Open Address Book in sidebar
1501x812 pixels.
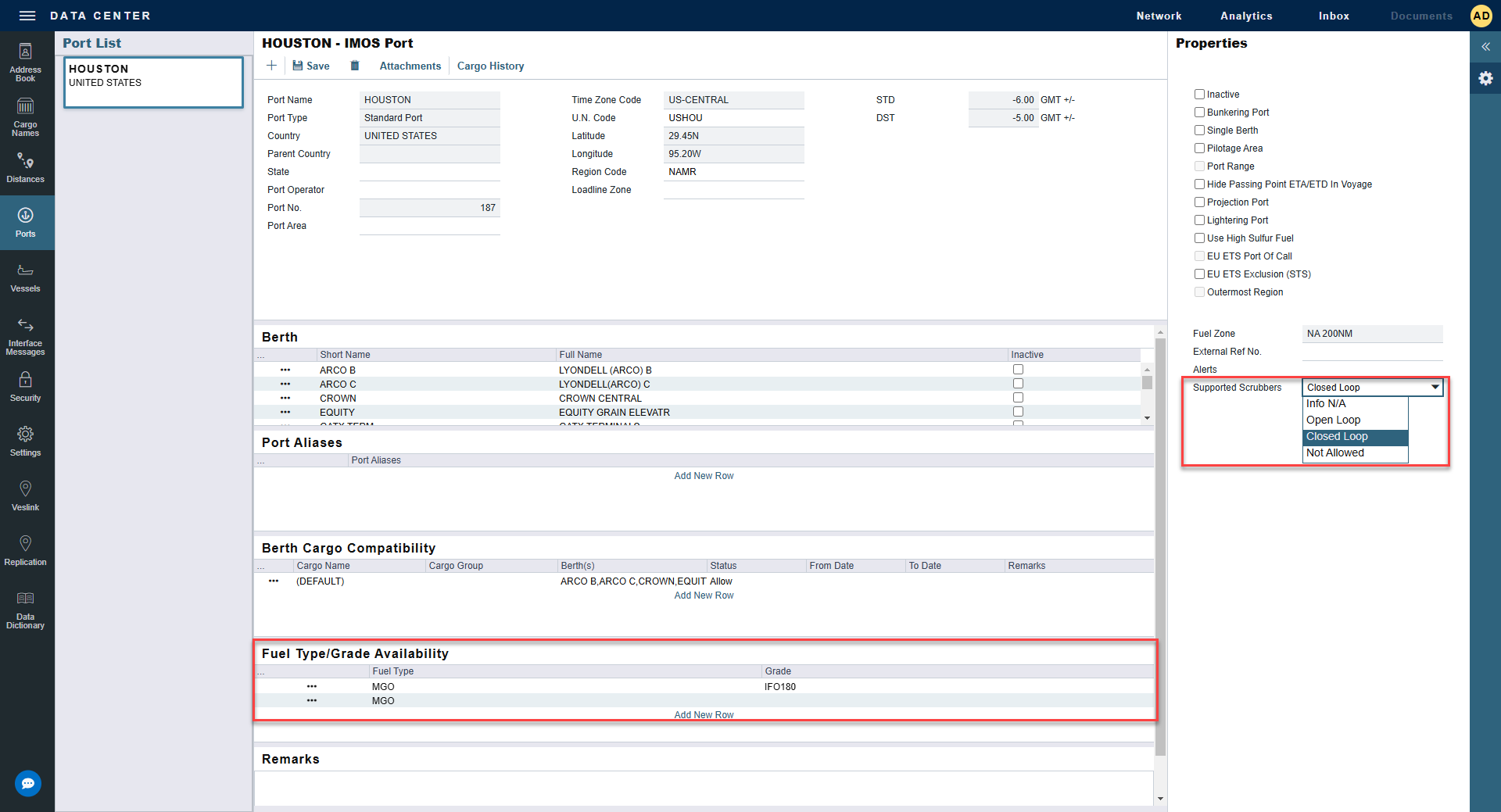[x=25, y=63]
